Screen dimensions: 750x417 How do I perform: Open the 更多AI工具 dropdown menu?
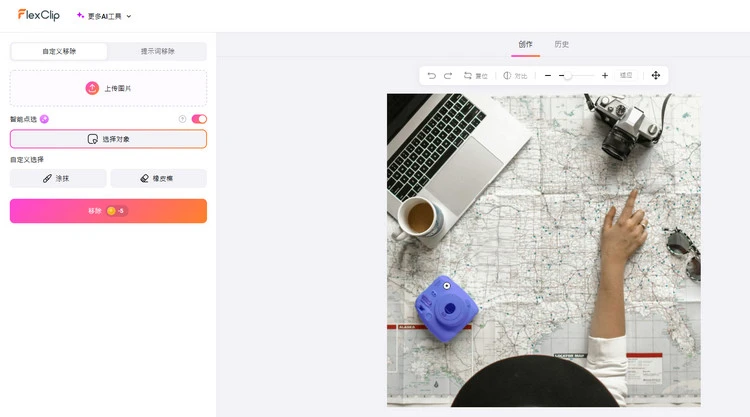click(x=104, y=16)
